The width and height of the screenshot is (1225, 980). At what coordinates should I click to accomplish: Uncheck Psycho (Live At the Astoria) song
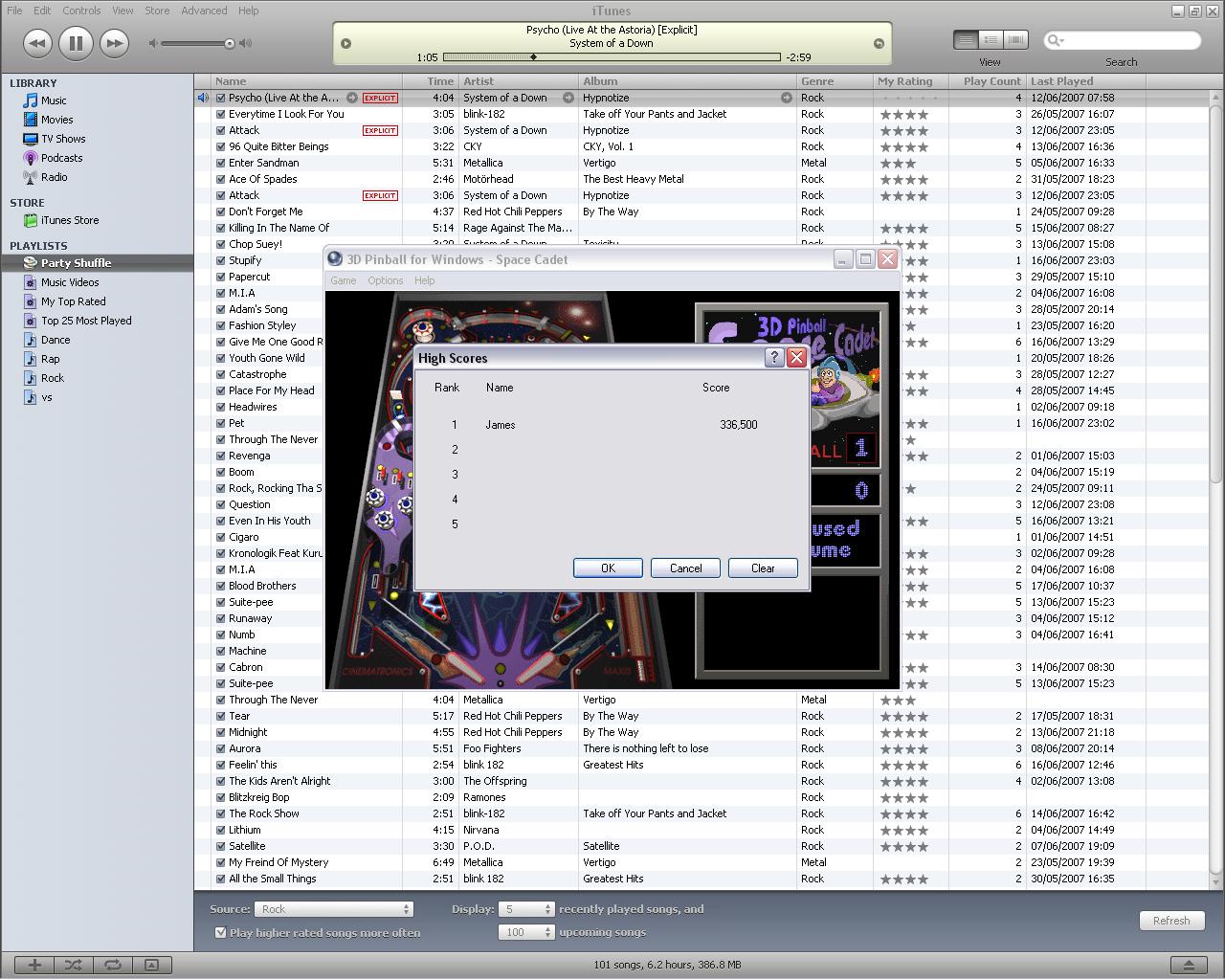[221, 98]
